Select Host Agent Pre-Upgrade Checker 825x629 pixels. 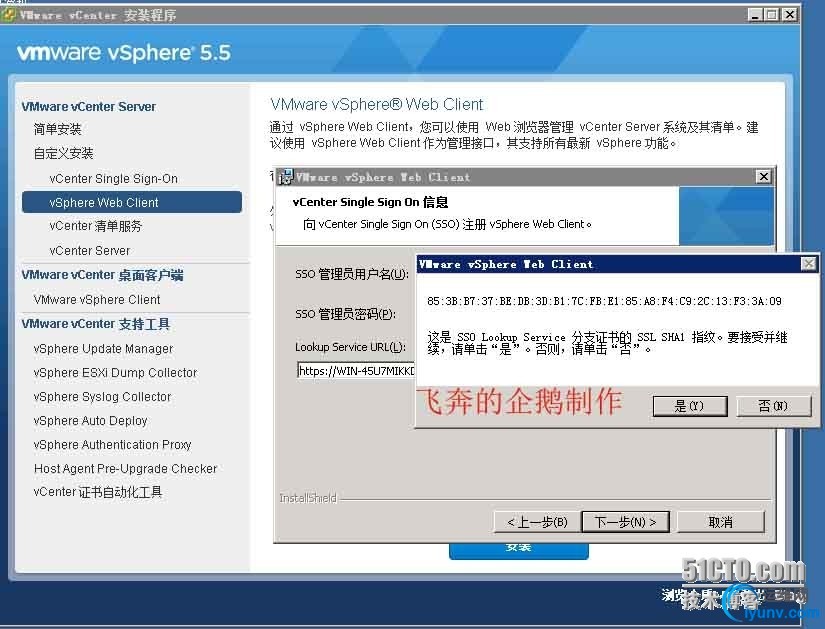tap(125, 468)
